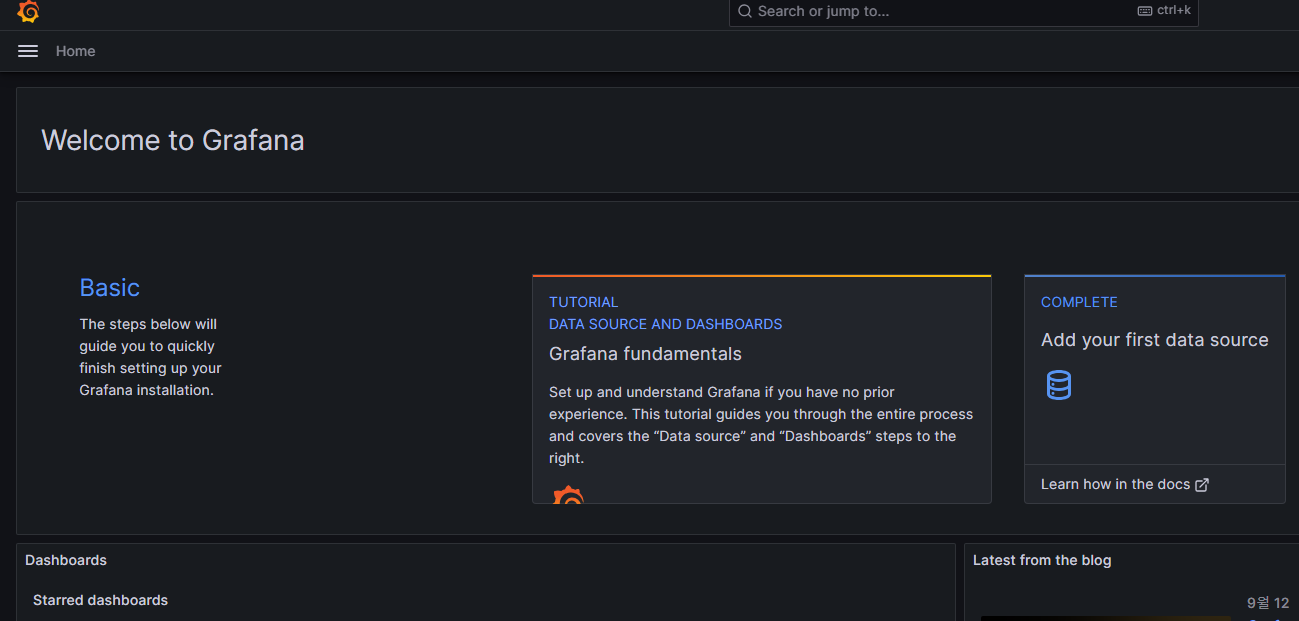
Task: Open Learn how in the docs link
Action: [x=1125, y=484]
